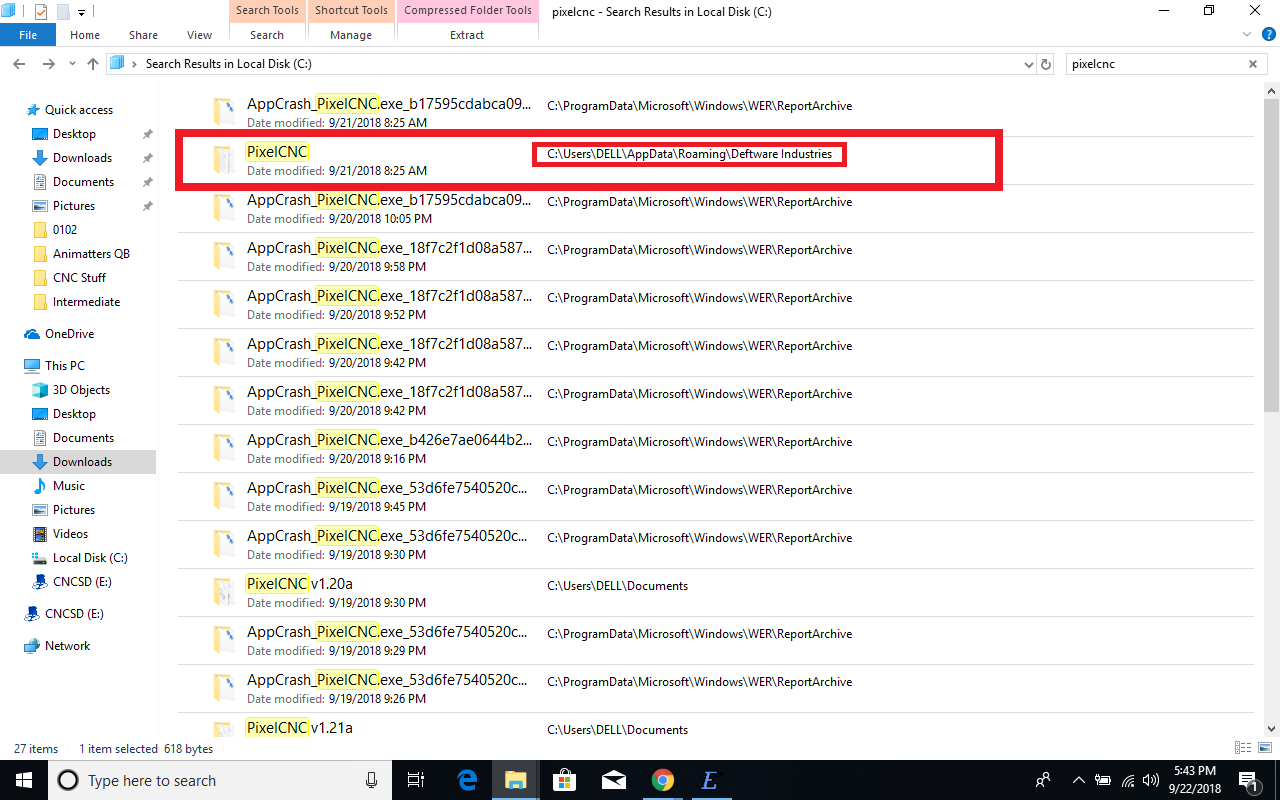This screenshot has width=1280, height=800.
Task: Click the Cortana microphone icon
Action: pyautogui.click(x=372, y=780)
